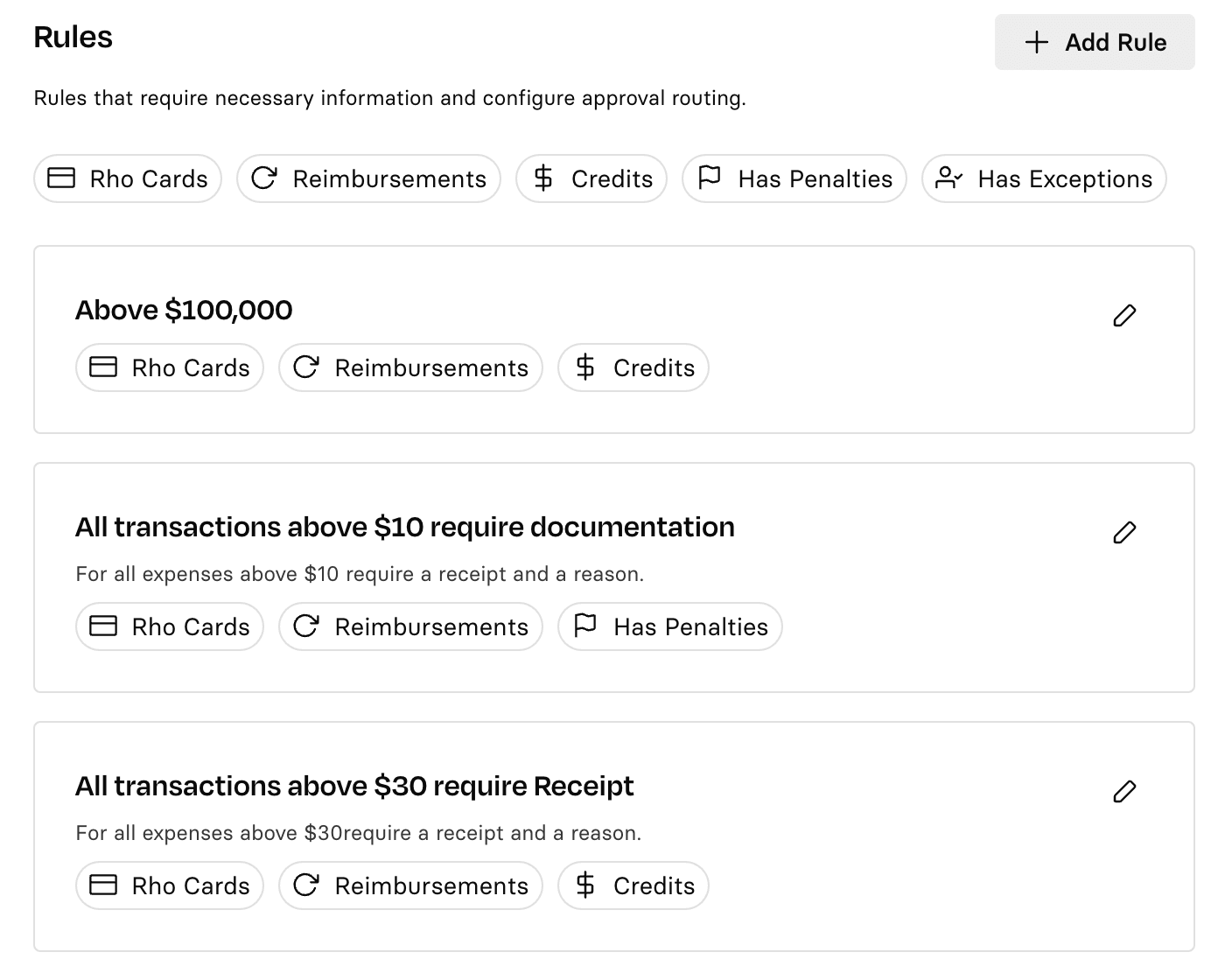This screenshot has height=966, width=1232.
Task: Click the pencil icon beside "Above $100,000"
Action: (1125, 315)
